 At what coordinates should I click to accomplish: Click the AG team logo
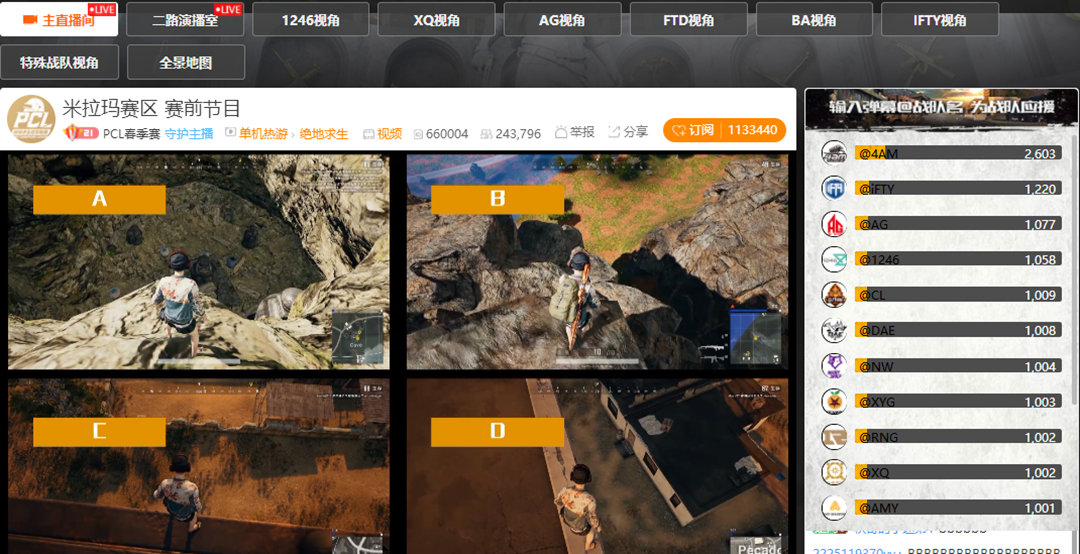click(x=834, y=224)
